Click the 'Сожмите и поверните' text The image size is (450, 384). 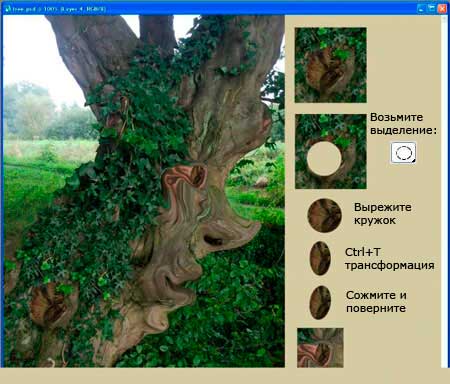[x=376, y=302]
